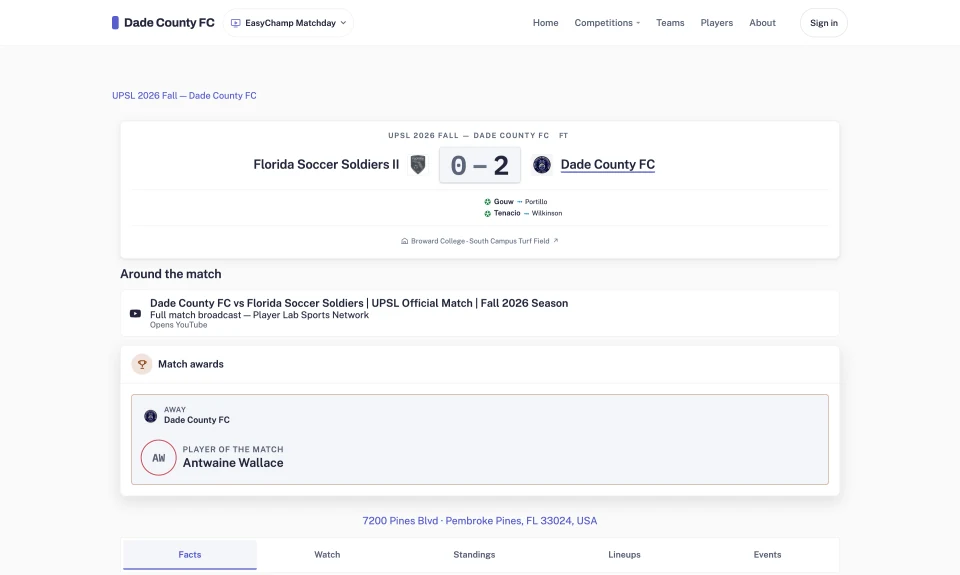Click the AW avatar for Antwaine Wallace
The image size is (960, 575).
click(159, 457)
